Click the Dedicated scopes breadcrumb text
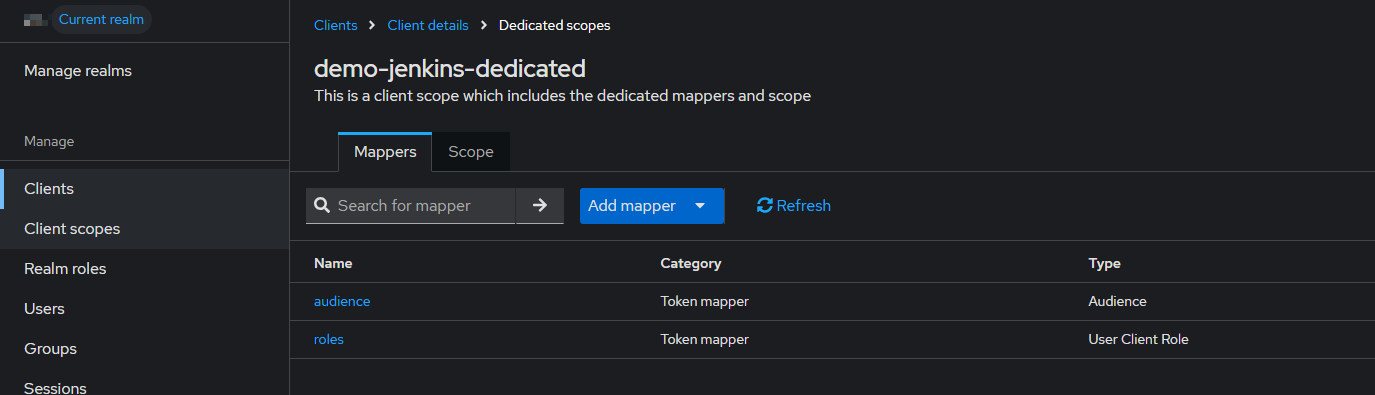This screenshot has width=1375, height=395. pos(554,25)
